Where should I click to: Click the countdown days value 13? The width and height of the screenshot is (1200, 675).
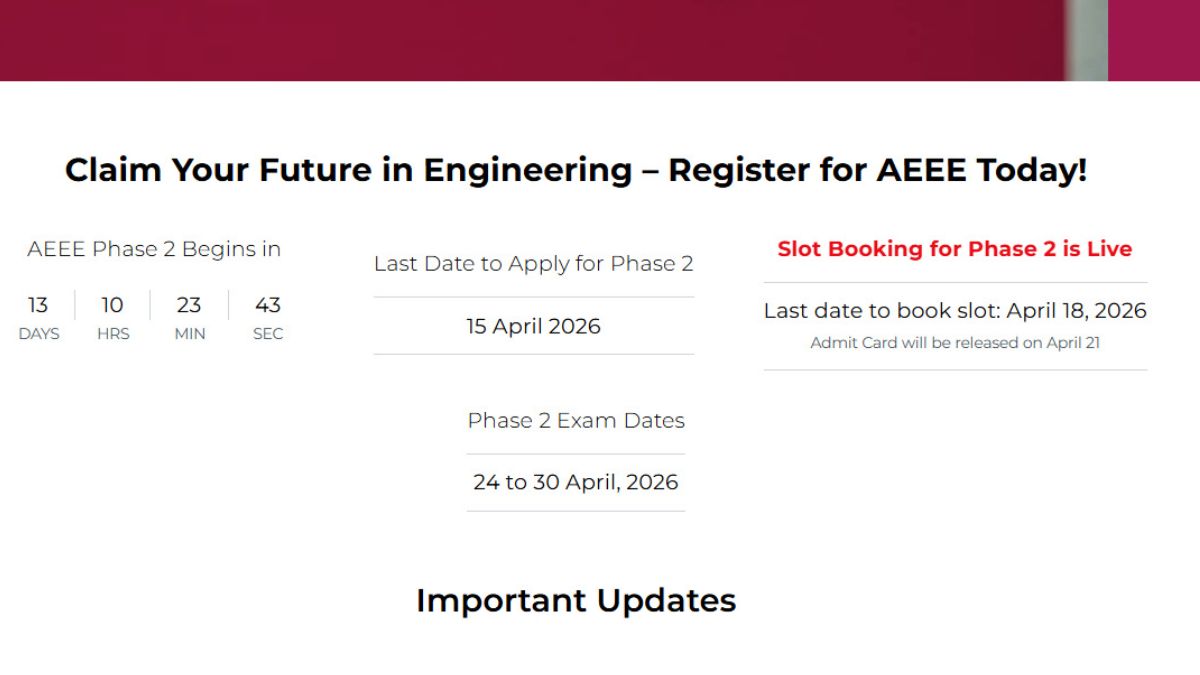[x=38, y=305]
